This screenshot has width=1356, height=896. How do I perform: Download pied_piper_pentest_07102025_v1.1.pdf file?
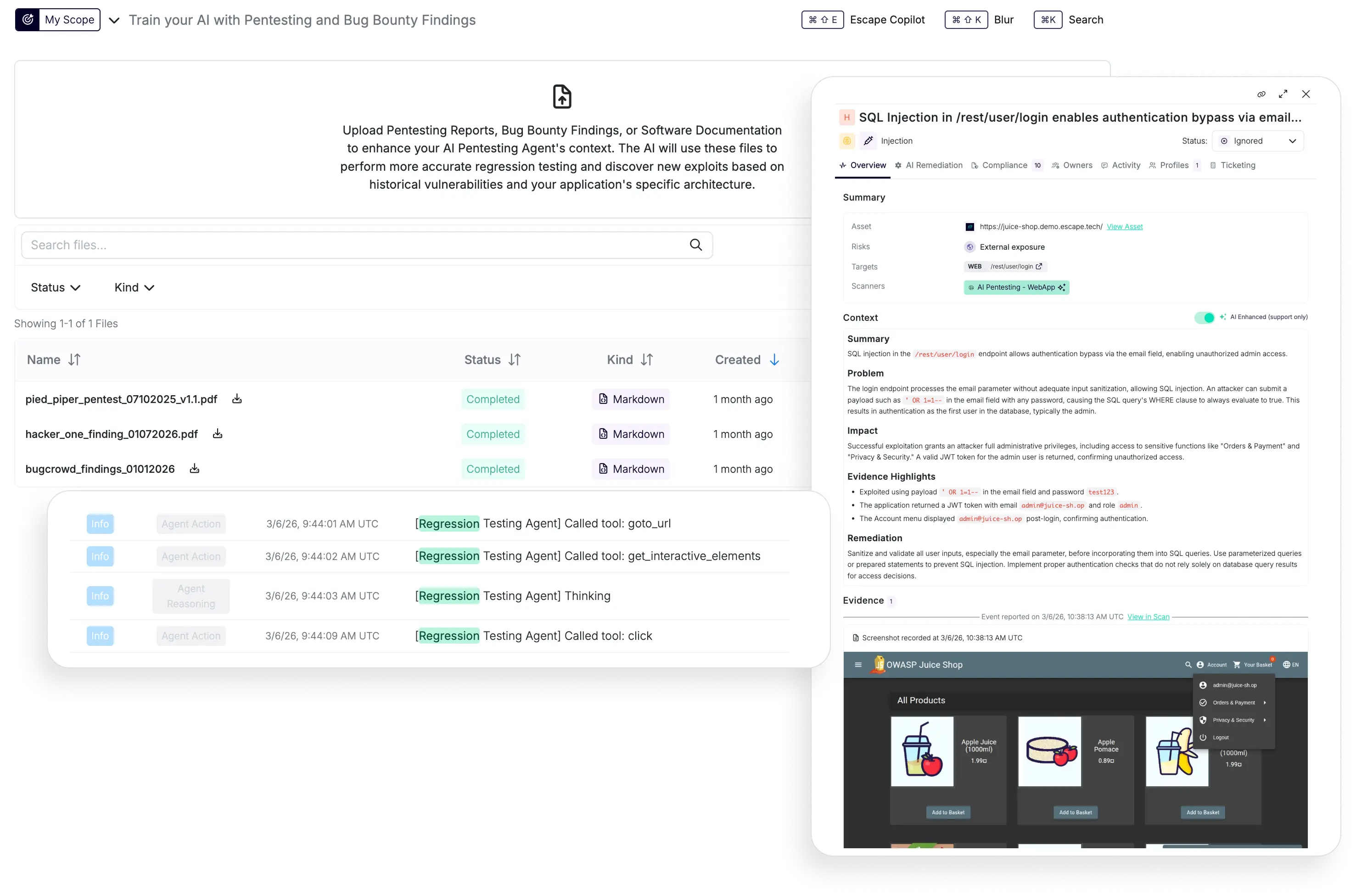236,399
